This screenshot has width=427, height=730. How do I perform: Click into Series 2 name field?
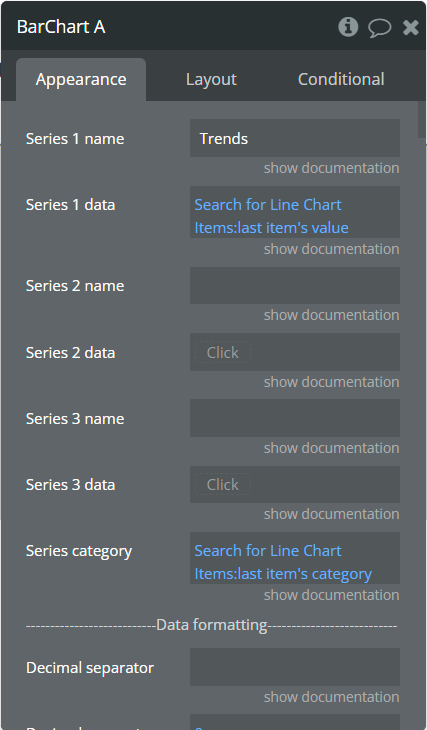pos(295,285)
